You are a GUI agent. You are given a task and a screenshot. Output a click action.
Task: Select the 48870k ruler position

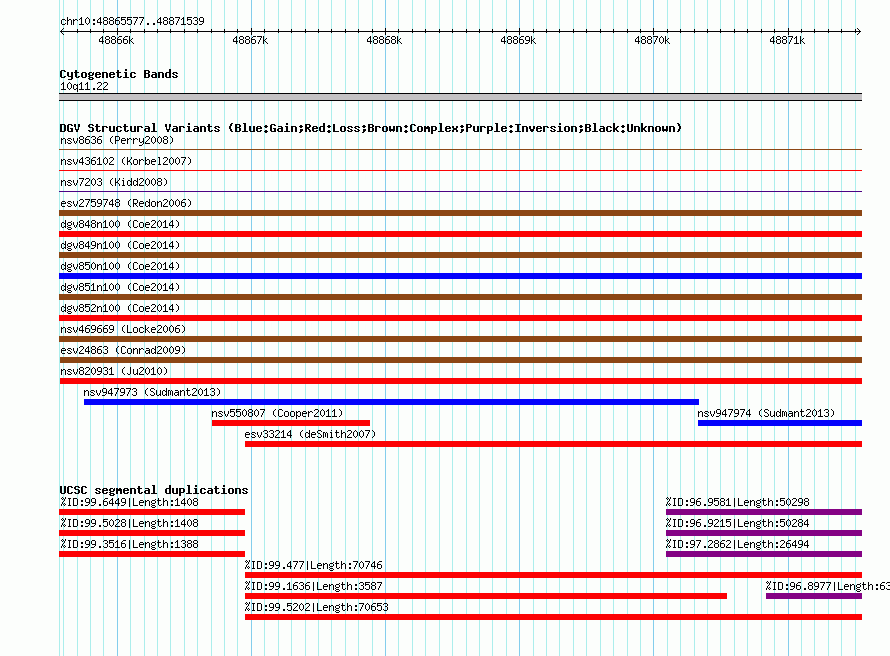652,40
